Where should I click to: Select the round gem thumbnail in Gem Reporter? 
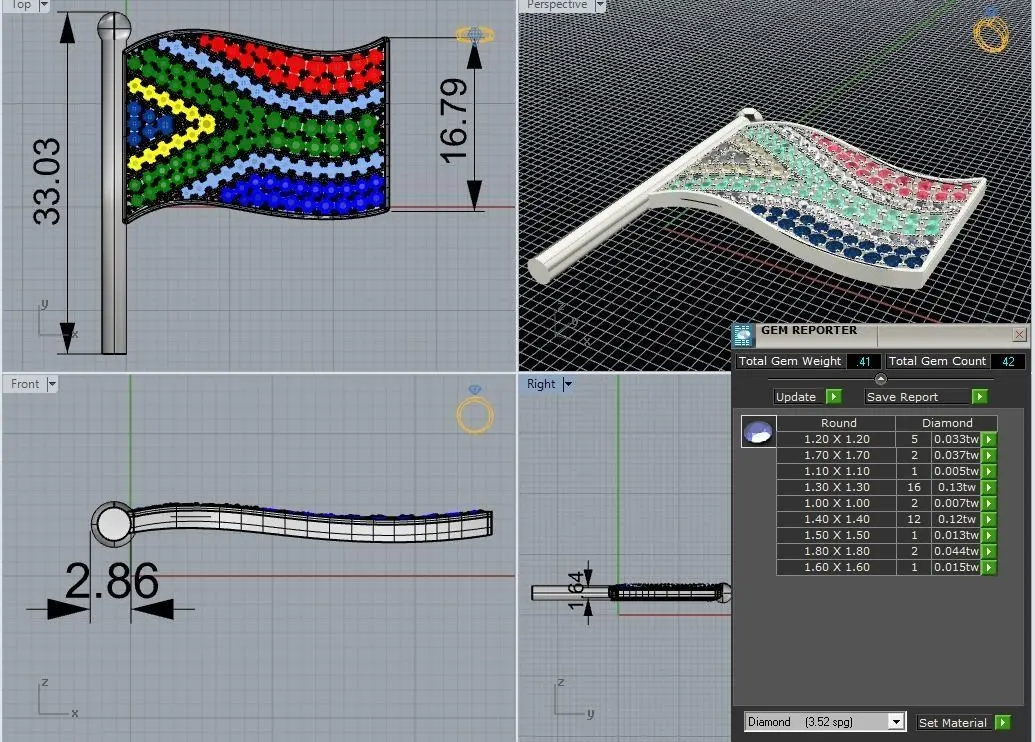758,432
